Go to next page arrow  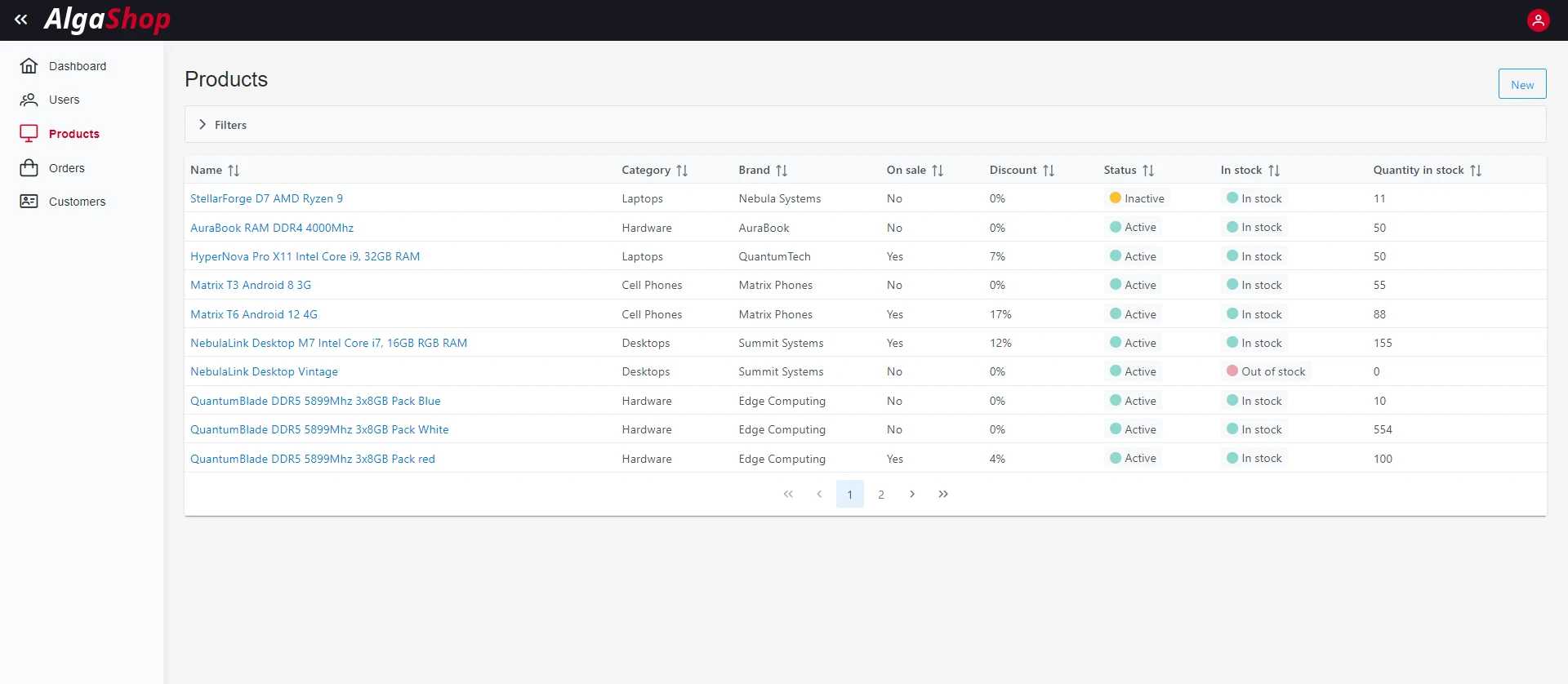coord(912,495)
